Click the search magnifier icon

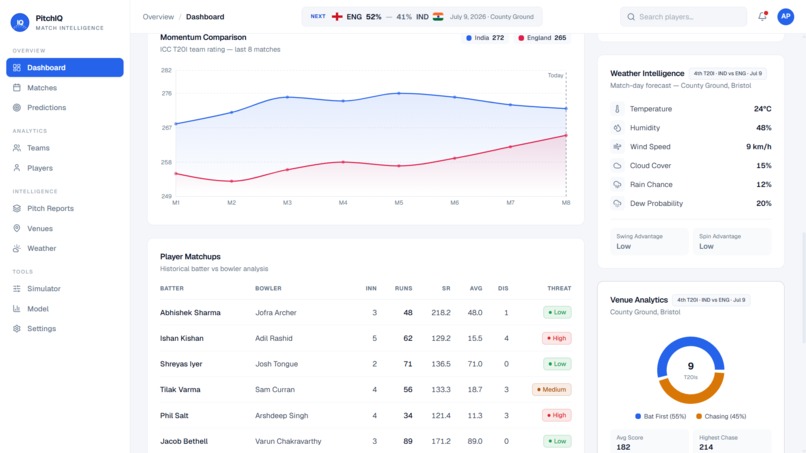pyautogui.click(x=631, y=17)
